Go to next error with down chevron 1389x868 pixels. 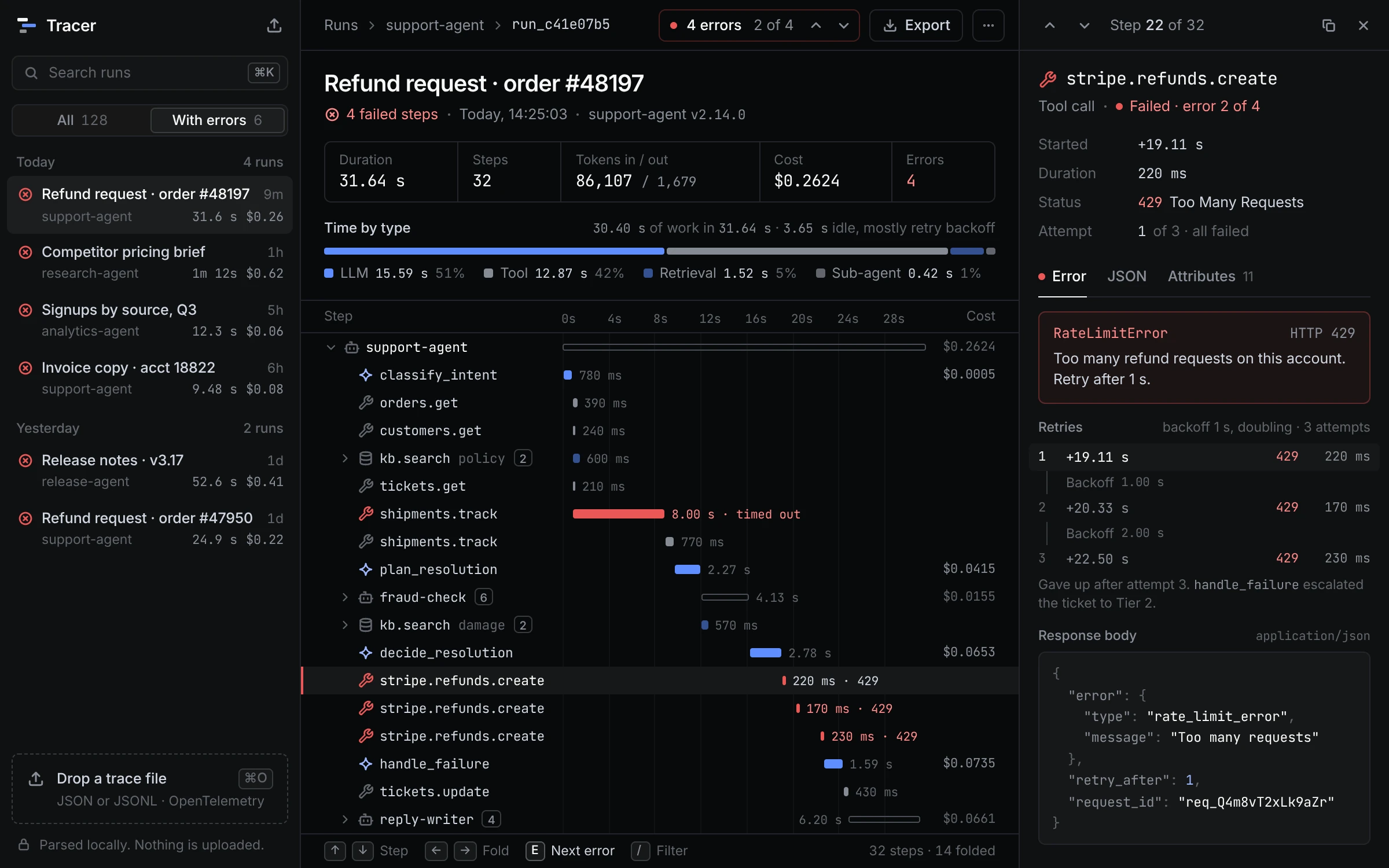coord(844,25)
